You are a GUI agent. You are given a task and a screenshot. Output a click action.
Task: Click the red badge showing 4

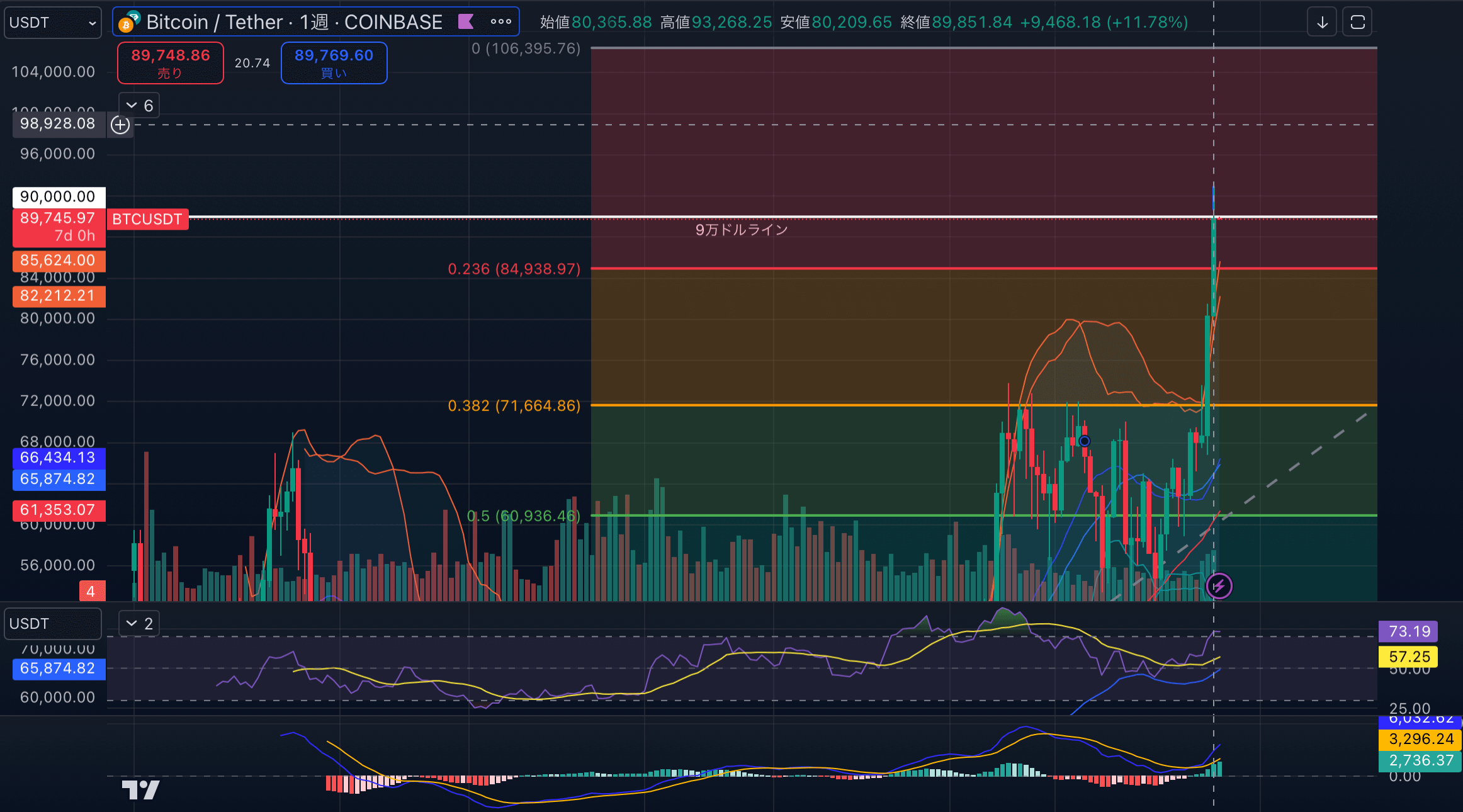pos(92,591)
